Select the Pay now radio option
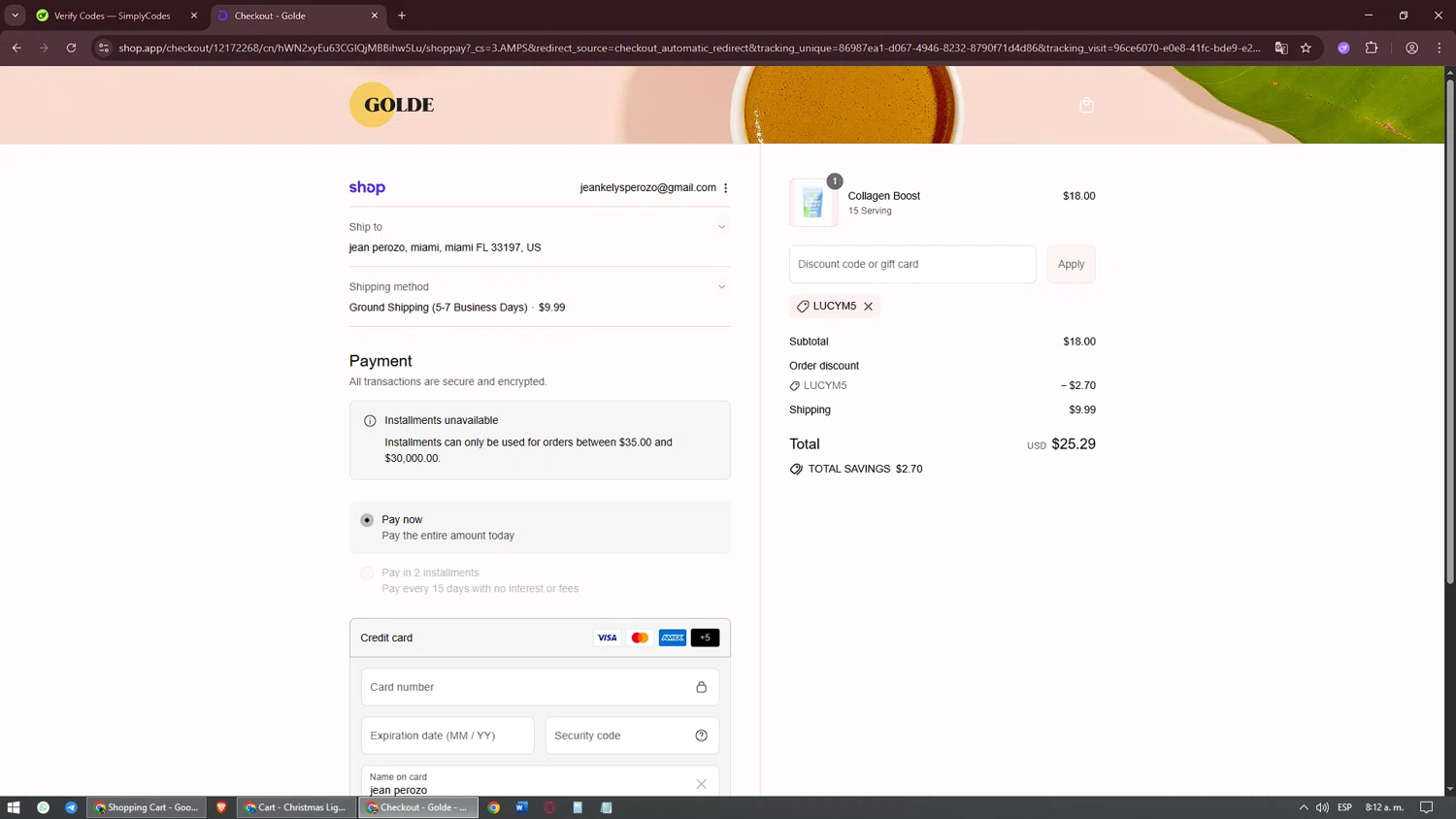This screenshot has height=819, width=1456. pos(367,520)
